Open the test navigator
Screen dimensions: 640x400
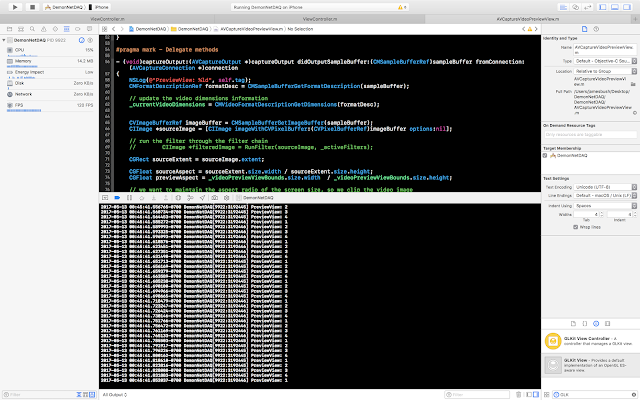tap(55, 29)
